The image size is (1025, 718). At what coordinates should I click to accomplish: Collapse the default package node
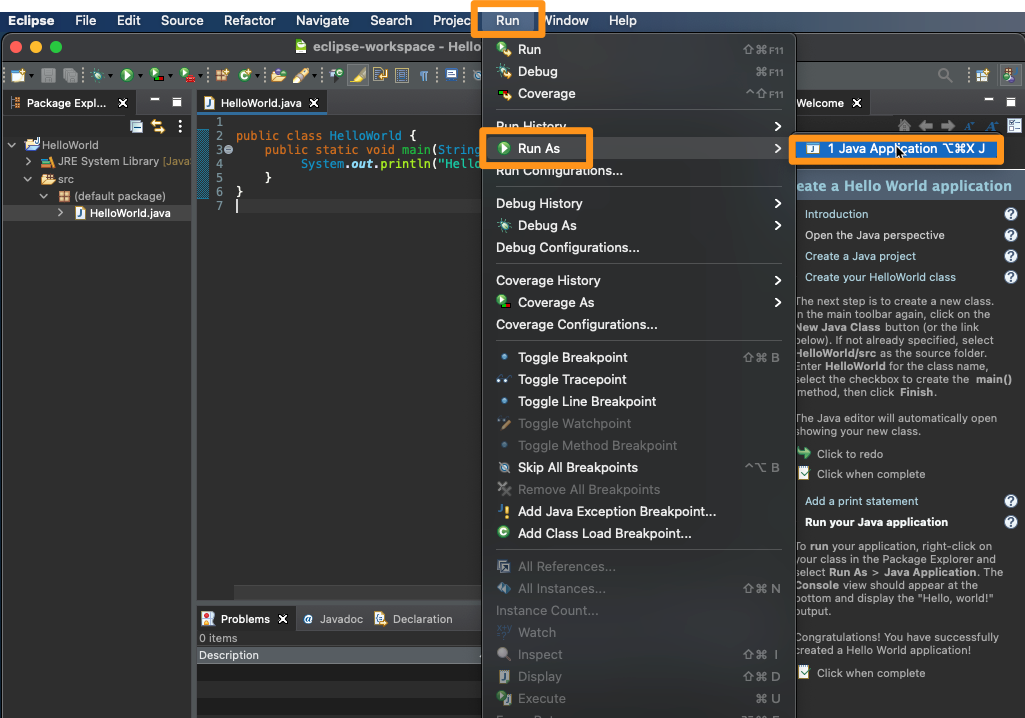point(44,196)
